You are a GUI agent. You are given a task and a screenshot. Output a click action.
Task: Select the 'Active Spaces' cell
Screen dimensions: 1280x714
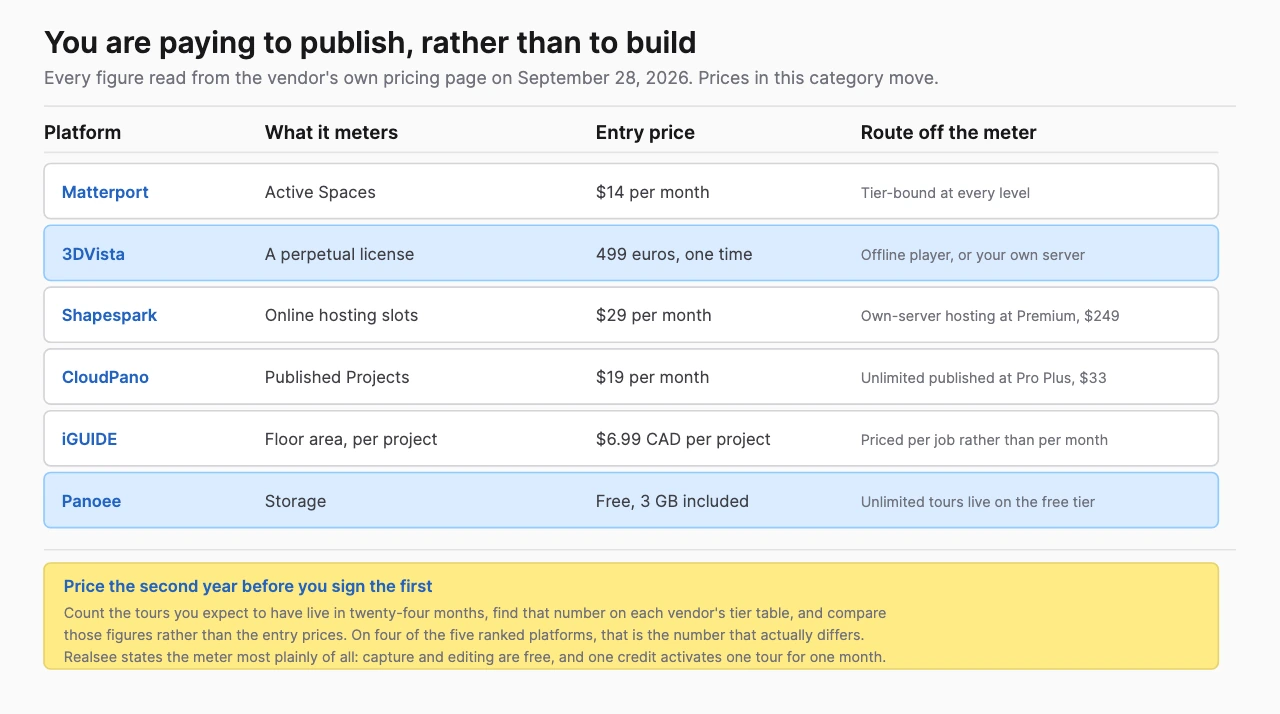320,192
